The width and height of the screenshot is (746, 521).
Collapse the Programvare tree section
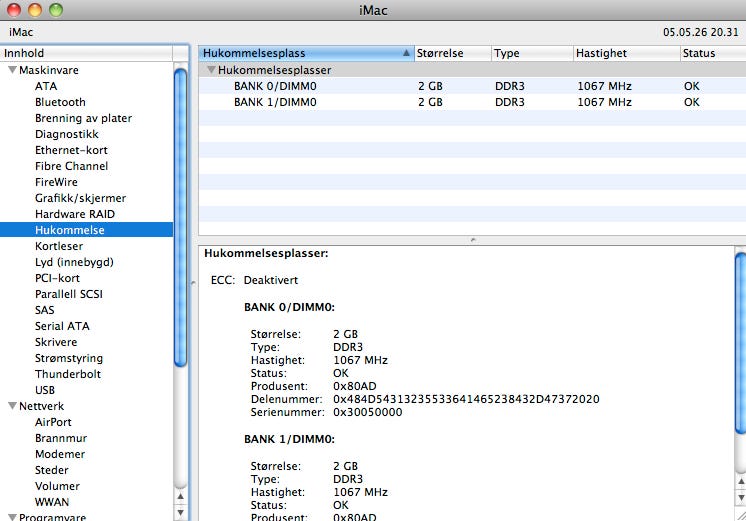[x=12, y=517]
